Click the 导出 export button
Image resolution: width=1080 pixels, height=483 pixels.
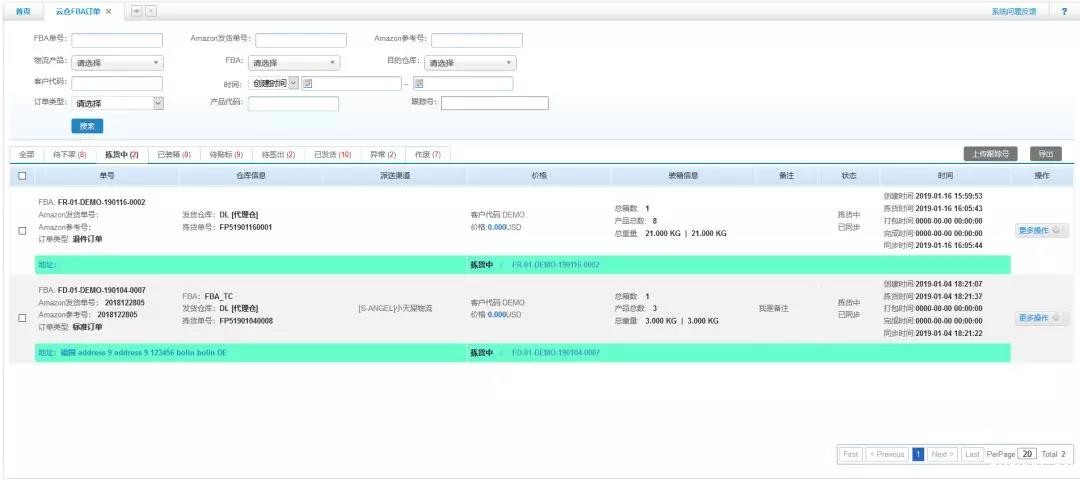[x=1046, y=154]
